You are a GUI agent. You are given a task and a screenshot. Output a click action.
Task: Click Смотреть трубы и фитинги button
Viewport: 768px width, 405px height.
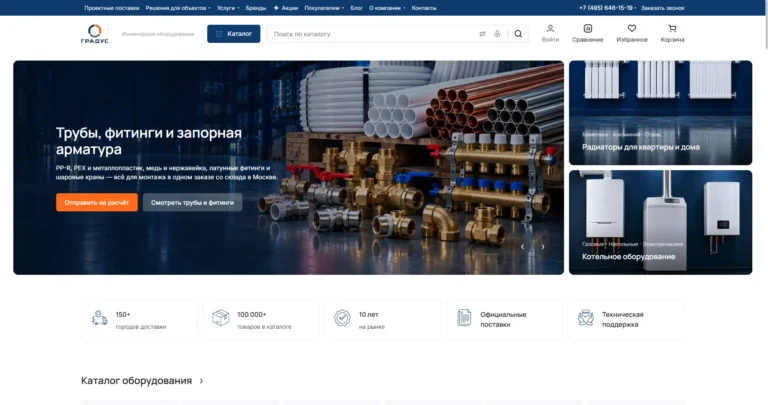(192, 202)
